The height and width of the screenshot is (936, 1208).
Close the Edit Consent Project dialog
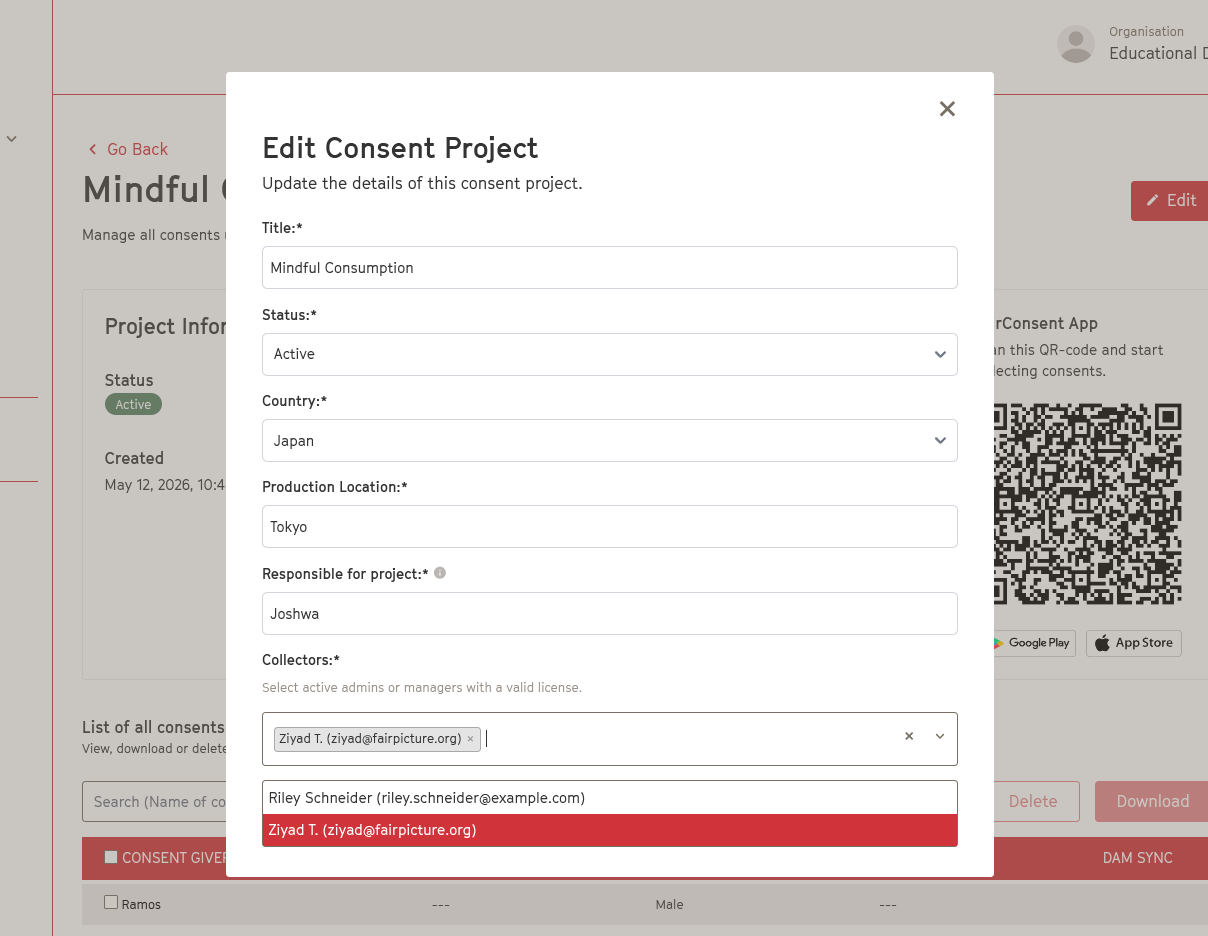pos(947,109)
